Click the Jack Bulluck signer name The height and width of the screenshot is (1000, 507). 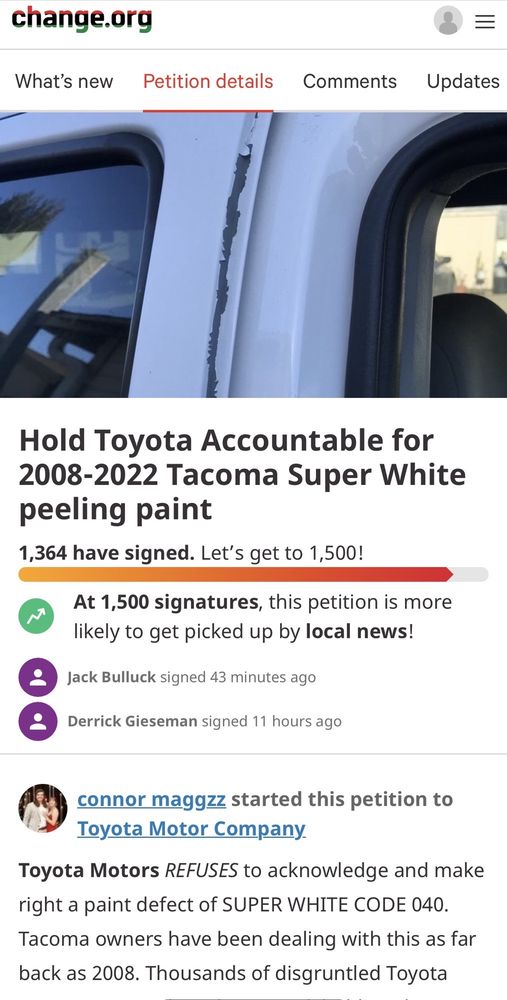pyautogui.click(x=112, y=677)
